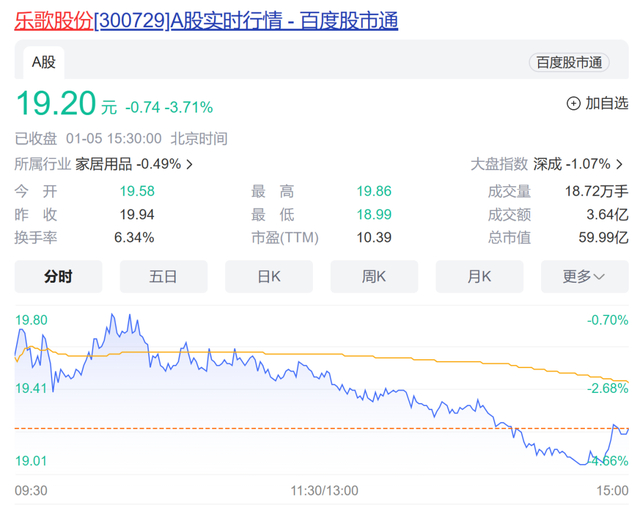
Task: Switch to the 月K chart tab
Action: click(480, 276)
